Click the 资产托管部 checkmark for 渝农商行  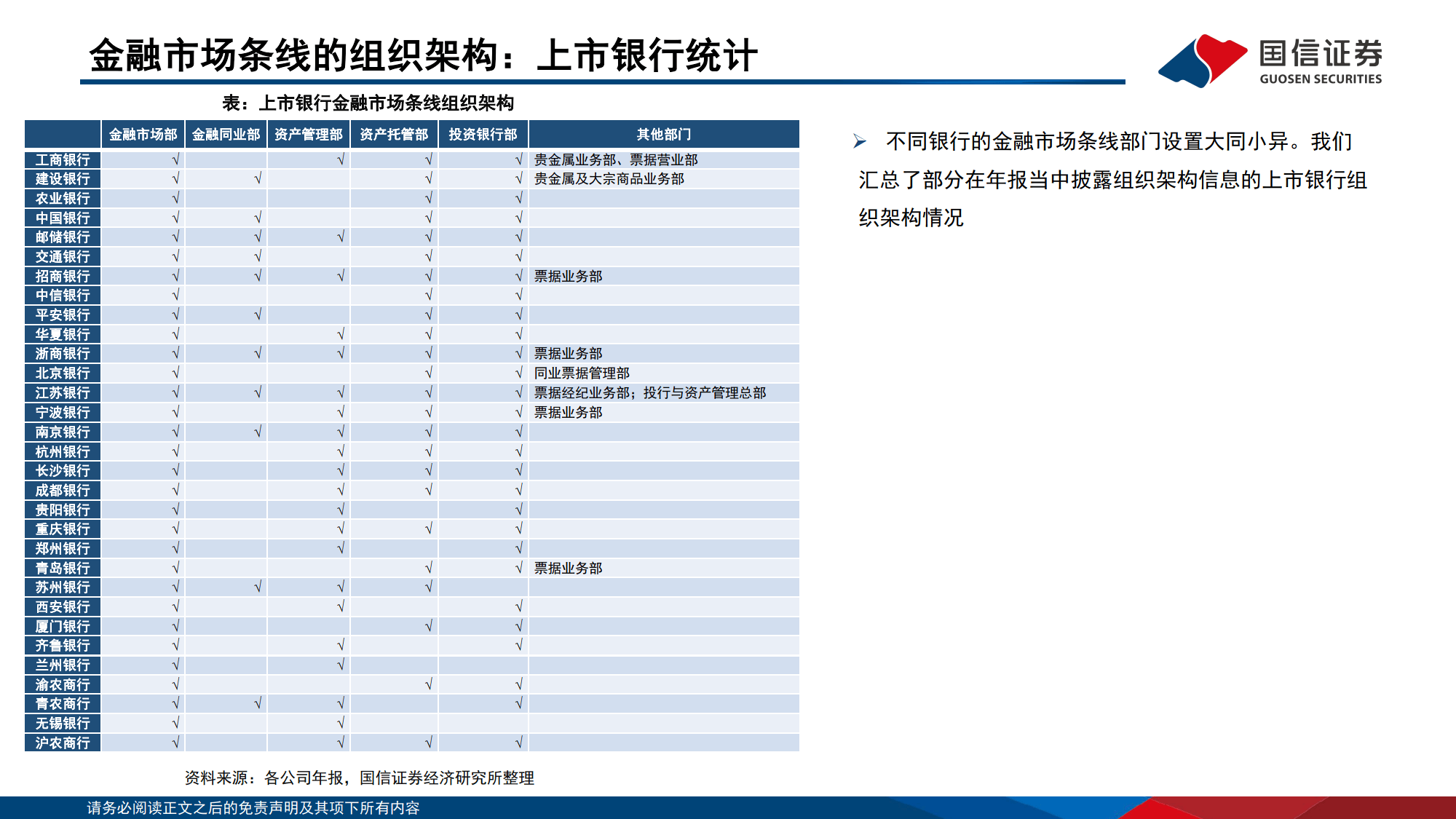[429, 684]
